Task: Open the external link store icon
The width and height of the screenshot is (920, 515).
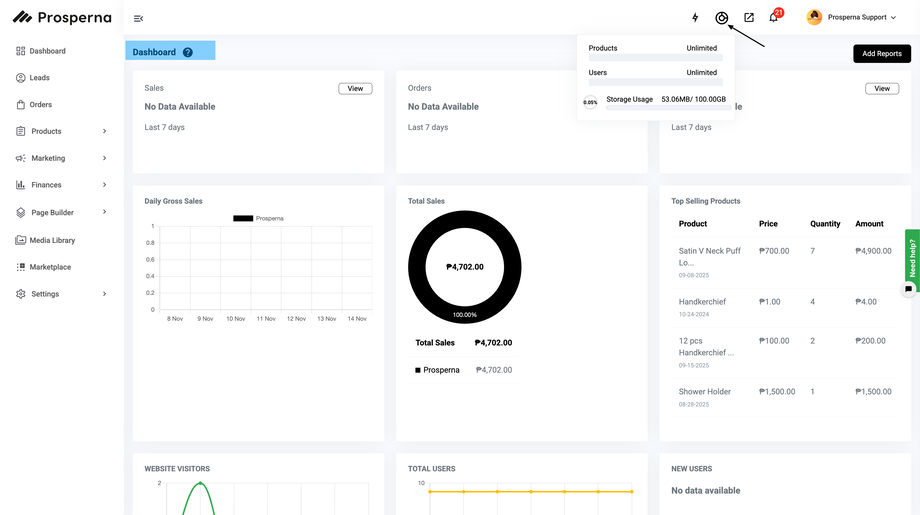Action: click(x=749, y=18)
